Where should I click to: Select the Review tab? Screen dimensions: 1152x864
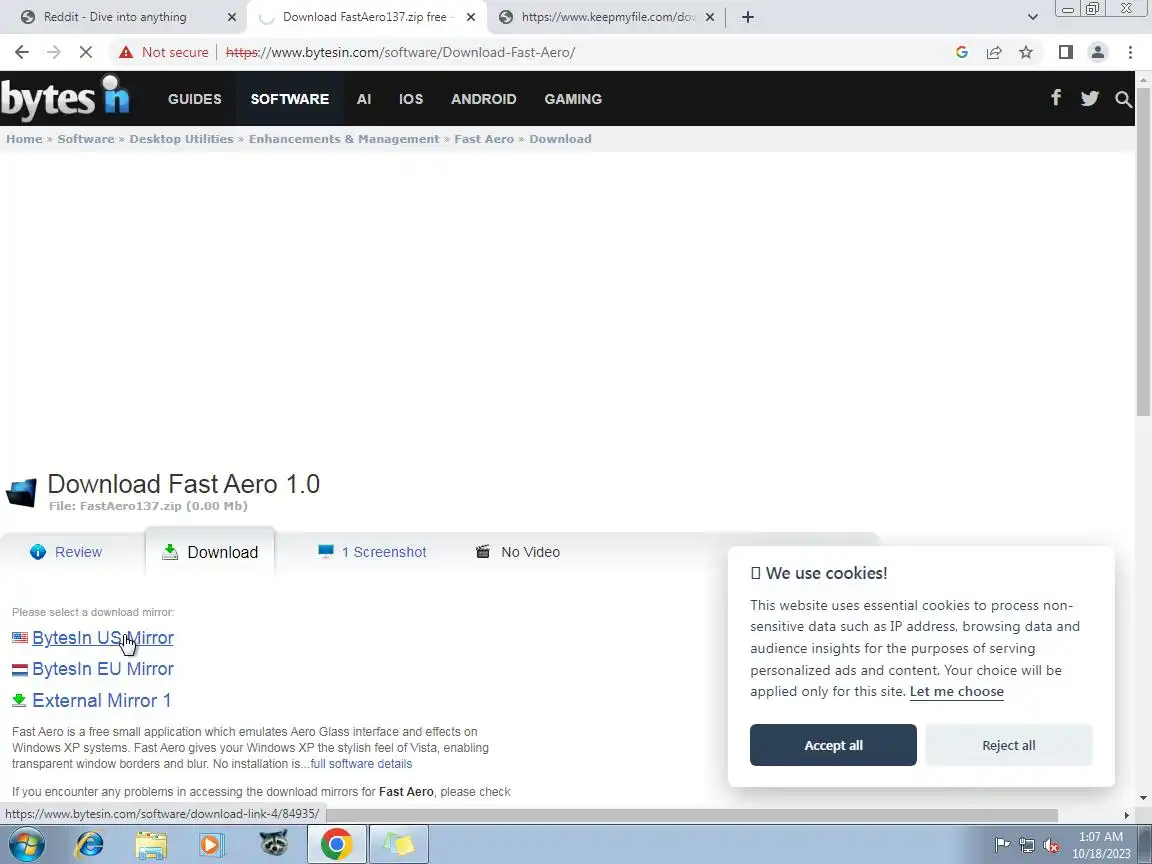[66, 552]
